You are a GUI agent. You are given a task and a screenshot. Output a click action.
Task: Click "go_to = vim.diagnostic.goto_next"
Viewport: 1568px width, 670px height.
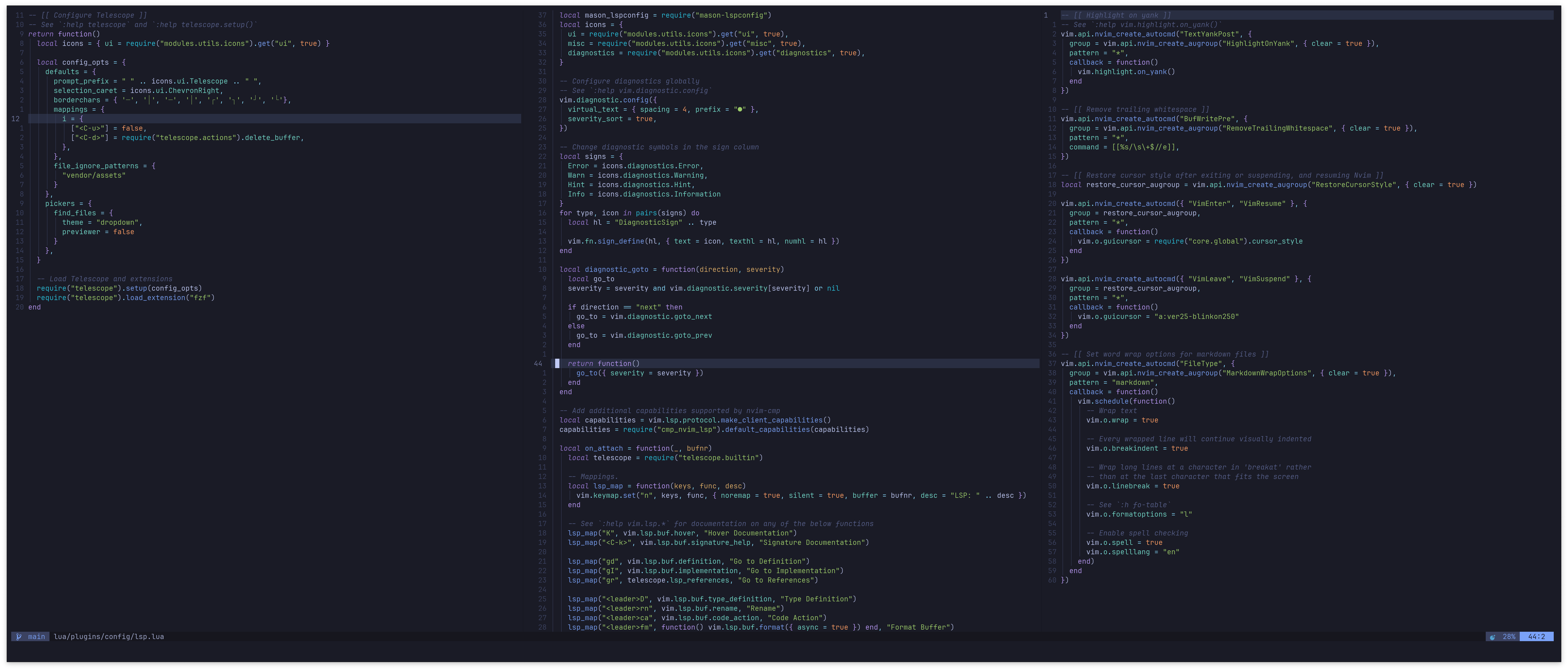coord(644,317)
